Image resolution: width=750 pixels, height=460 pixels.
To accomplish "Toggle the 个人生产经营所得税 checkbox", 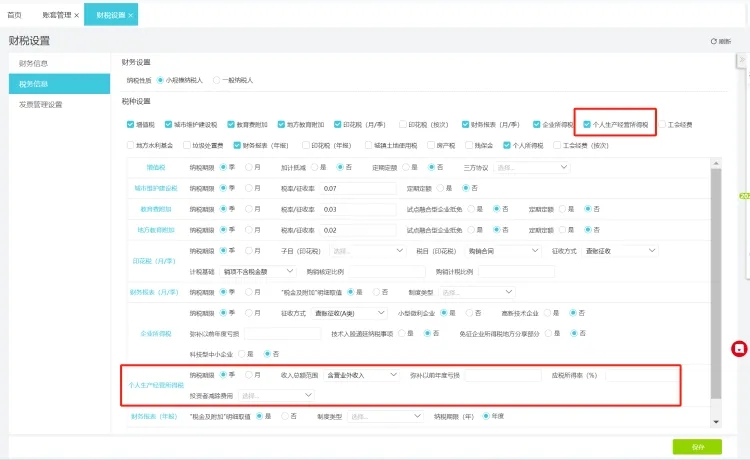I will [x=588, y=125].
